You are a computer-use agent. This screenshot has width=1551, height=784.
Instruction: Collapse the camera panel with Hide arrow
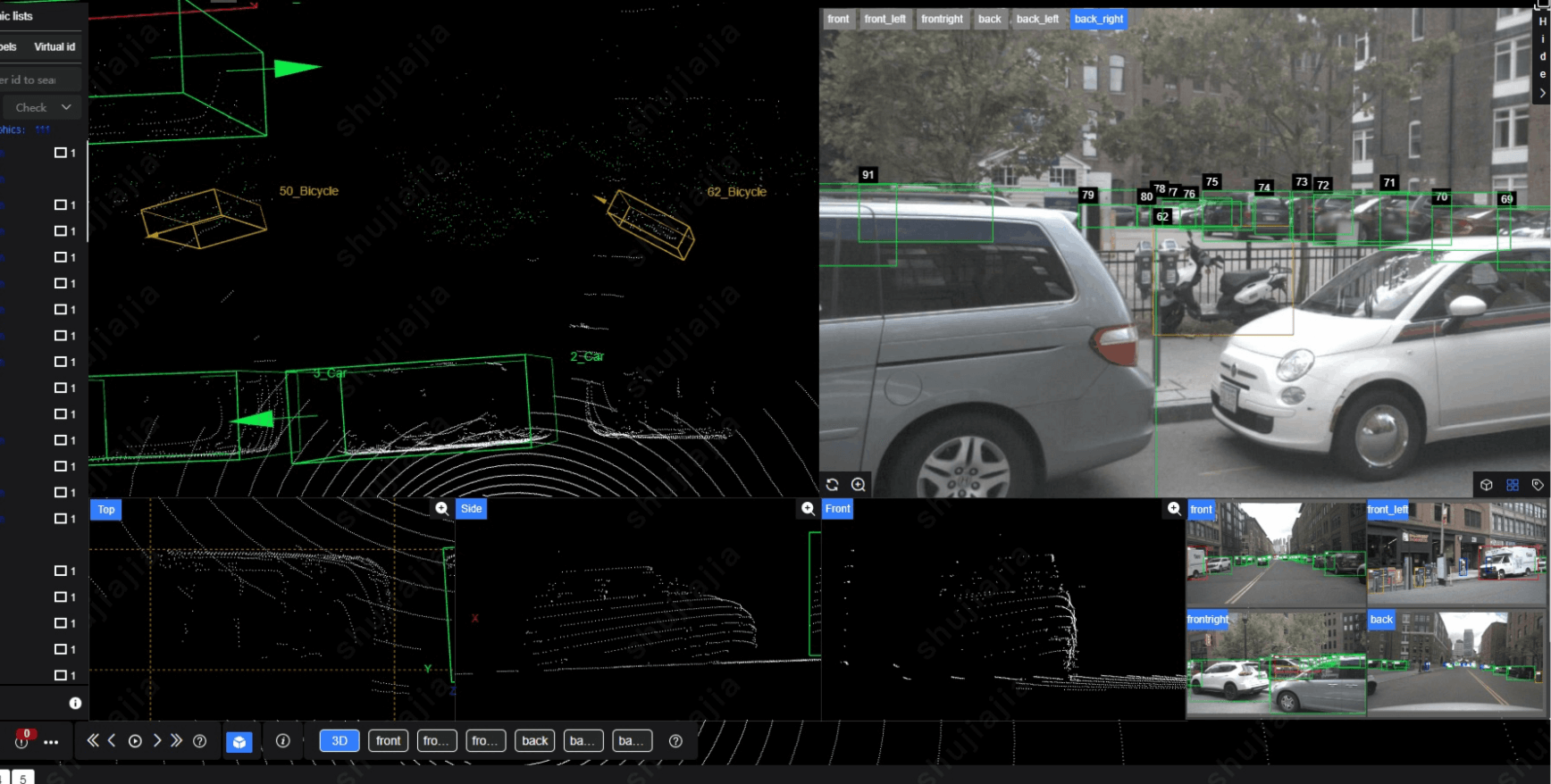pos(1542,93)
